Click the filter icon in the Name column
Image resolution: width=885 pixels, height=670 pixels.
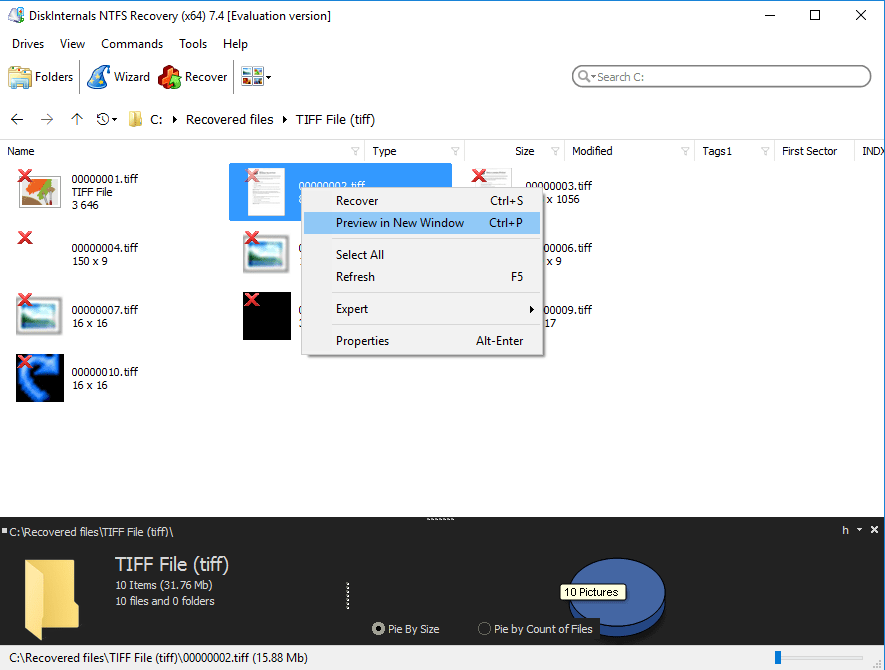(x=355, y=152)
